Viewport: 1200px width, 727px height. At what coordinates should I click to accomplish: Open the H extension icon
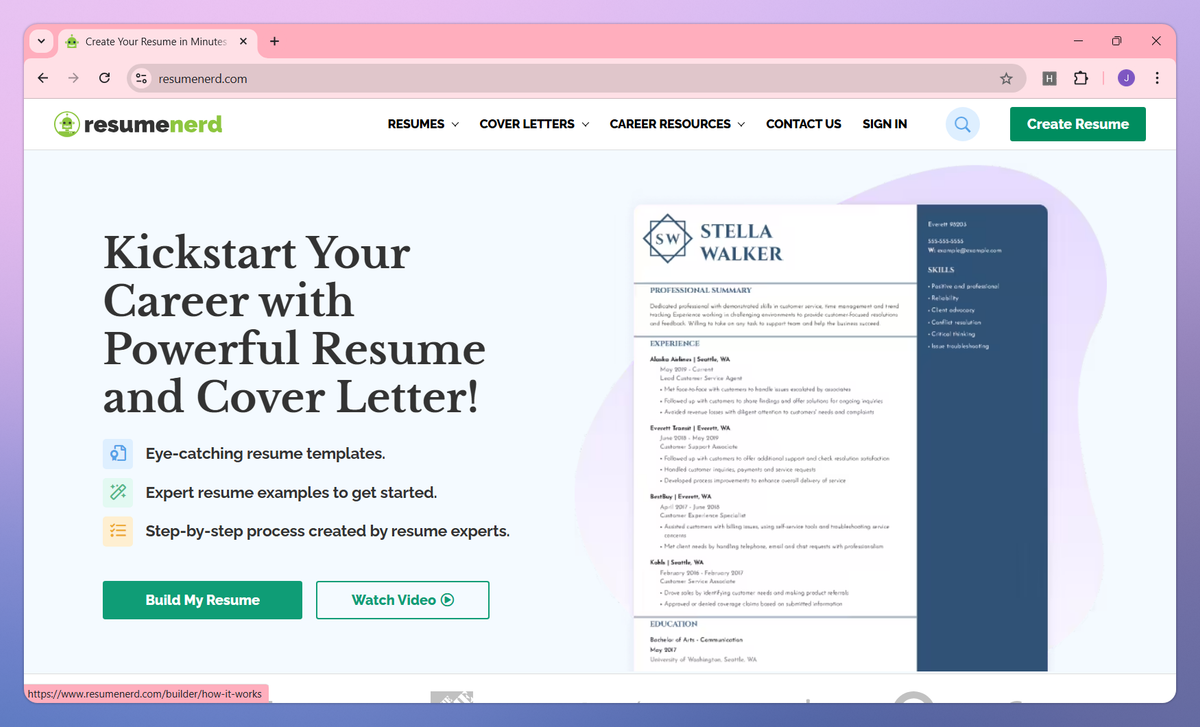pyautogui.click(x=1049, y=78)
